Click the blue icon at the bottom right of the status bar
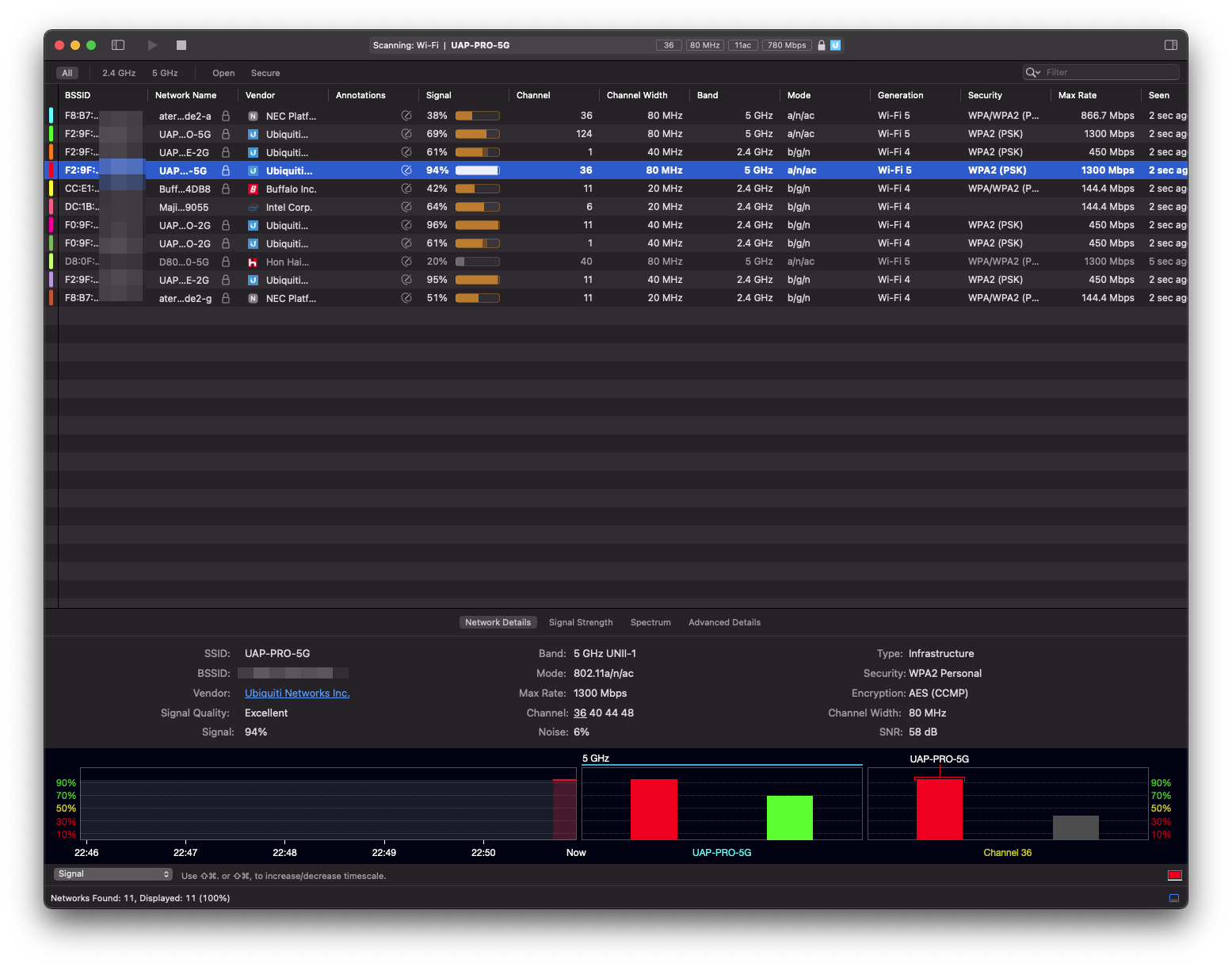1232x967 pixels. tap(1174, 898)
